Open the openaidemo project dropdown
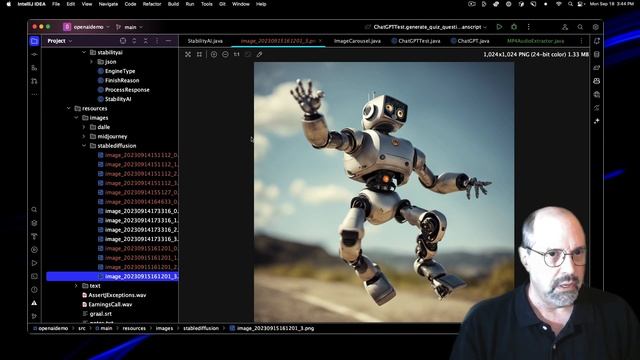The height and width of the screenshot is (360, 640). click(x=87, y=27)
